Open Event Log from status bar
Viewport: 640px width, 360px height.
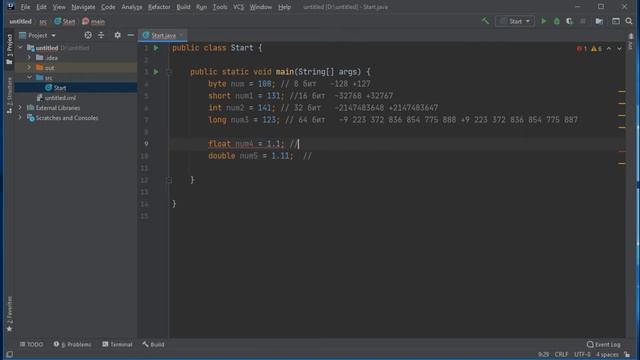[x=604, y=344]
